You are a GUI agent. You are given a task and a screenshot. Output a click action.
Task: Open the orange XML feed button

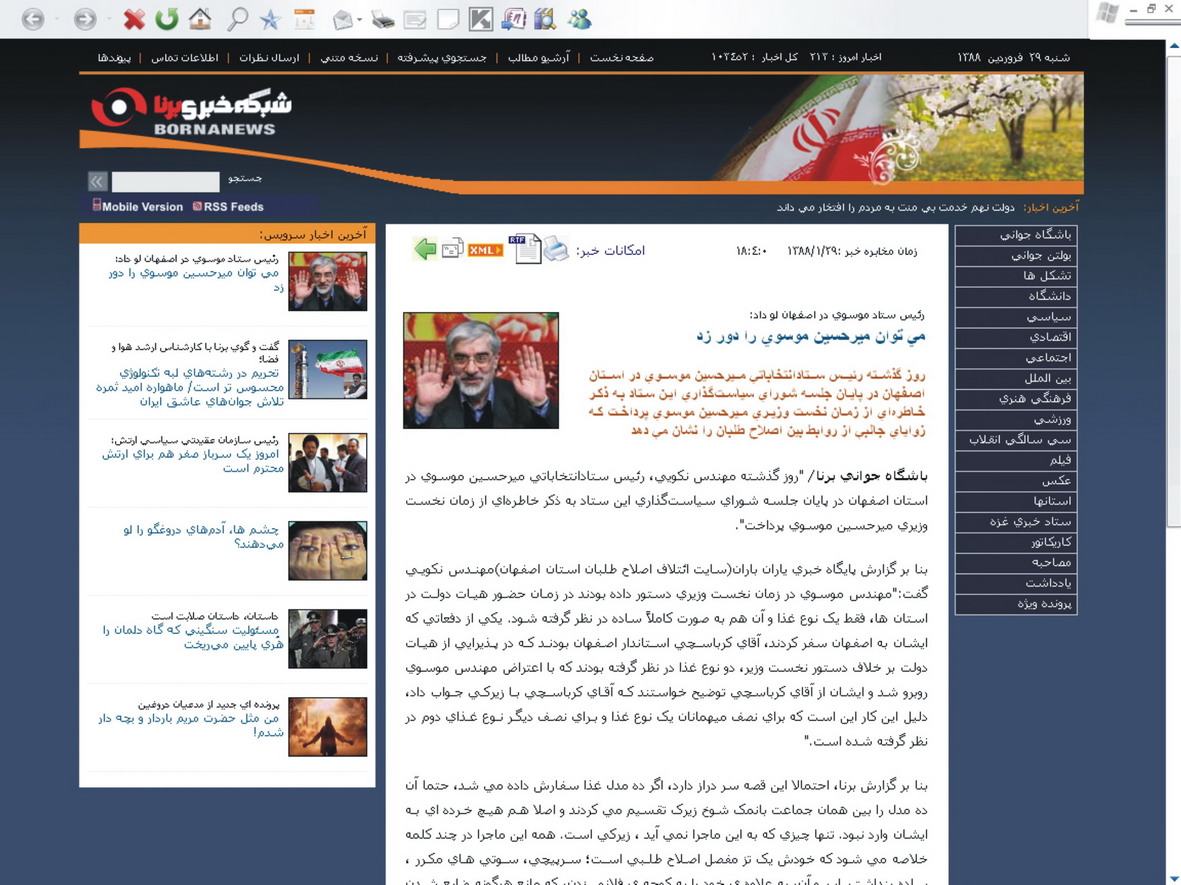[x=485, y=250]
